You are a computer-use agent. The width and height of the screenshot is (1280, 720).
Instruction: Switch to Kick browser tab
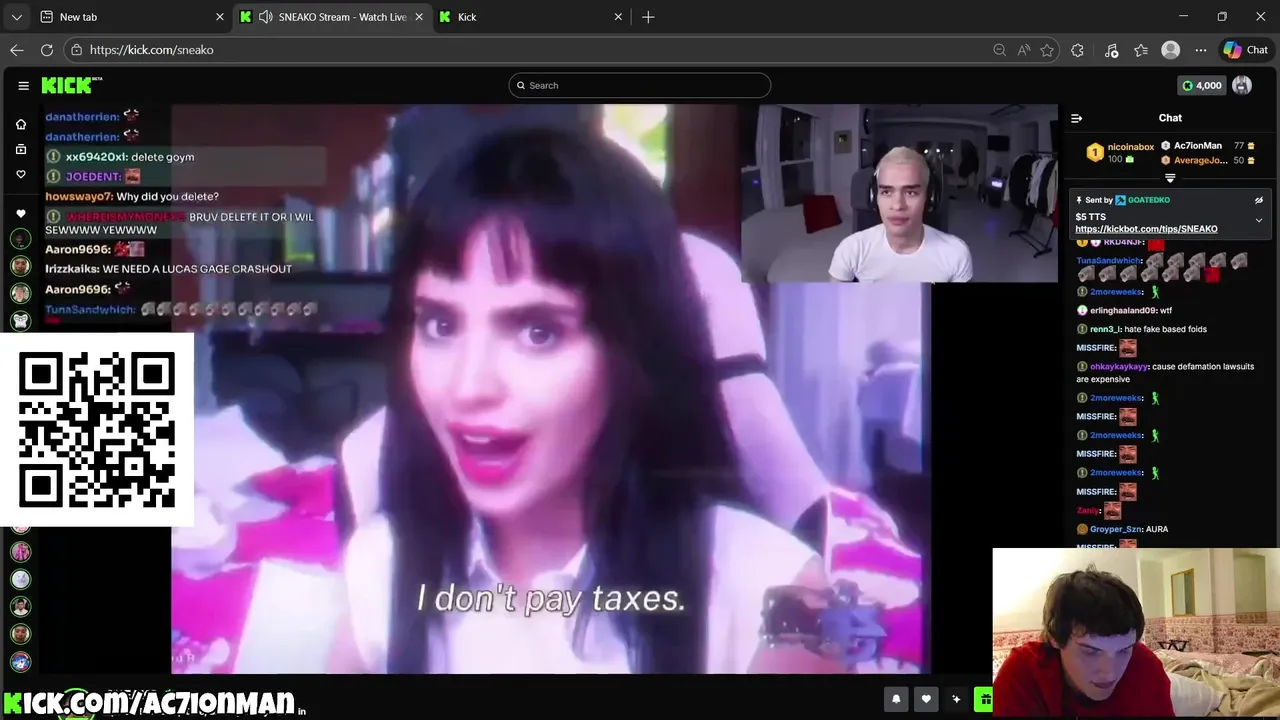[x=532, y=17]
